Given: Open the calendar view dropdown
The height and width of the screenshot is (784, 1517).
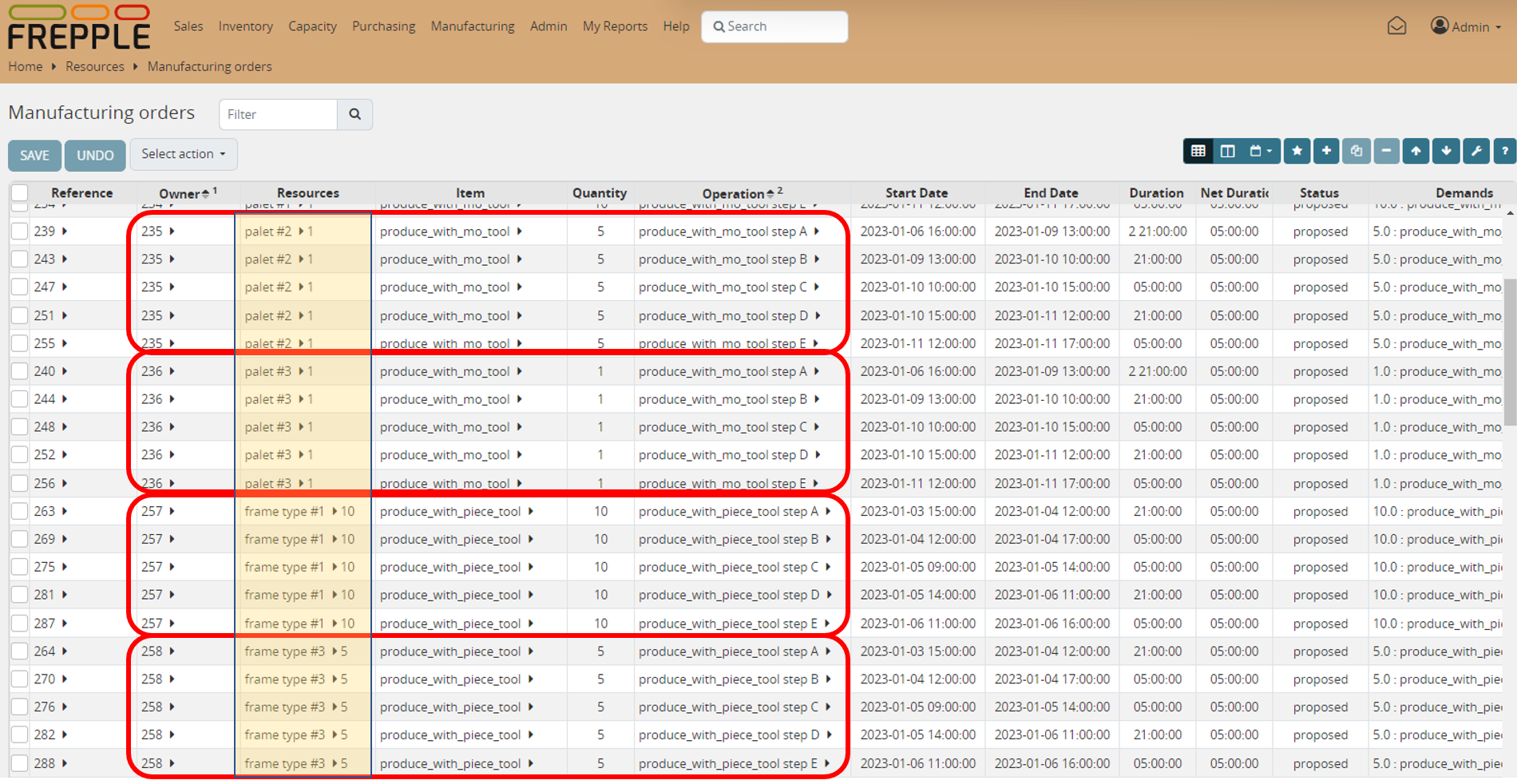Looking at the screenshot, I should point(1261,151).
